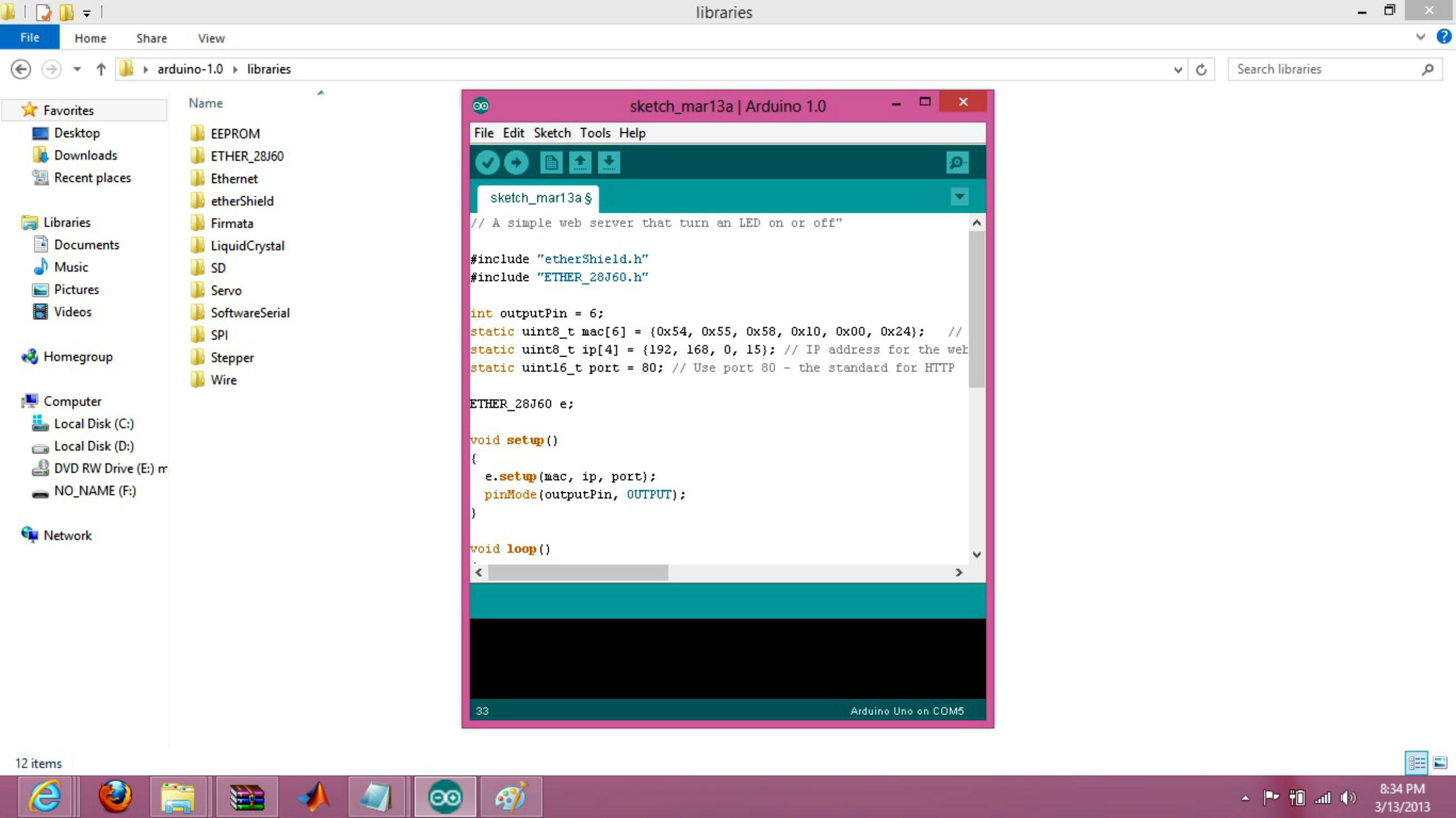
Task: Open the Sketch menu
Action: coord(551,132)
